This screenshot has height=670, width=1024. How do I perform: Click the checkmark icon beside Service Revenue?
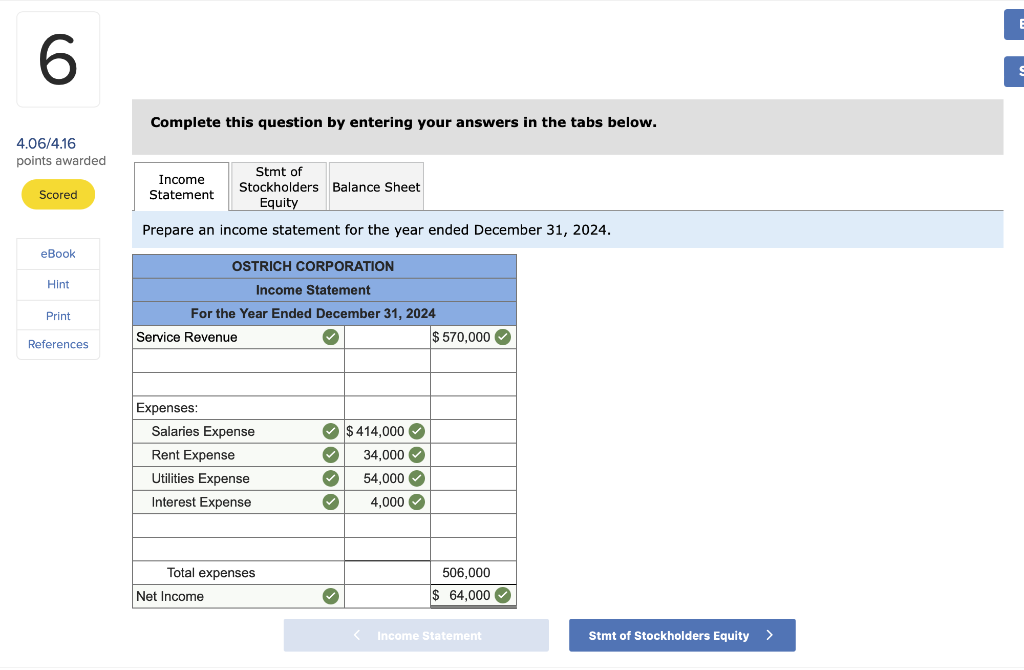tap(330, 337)
